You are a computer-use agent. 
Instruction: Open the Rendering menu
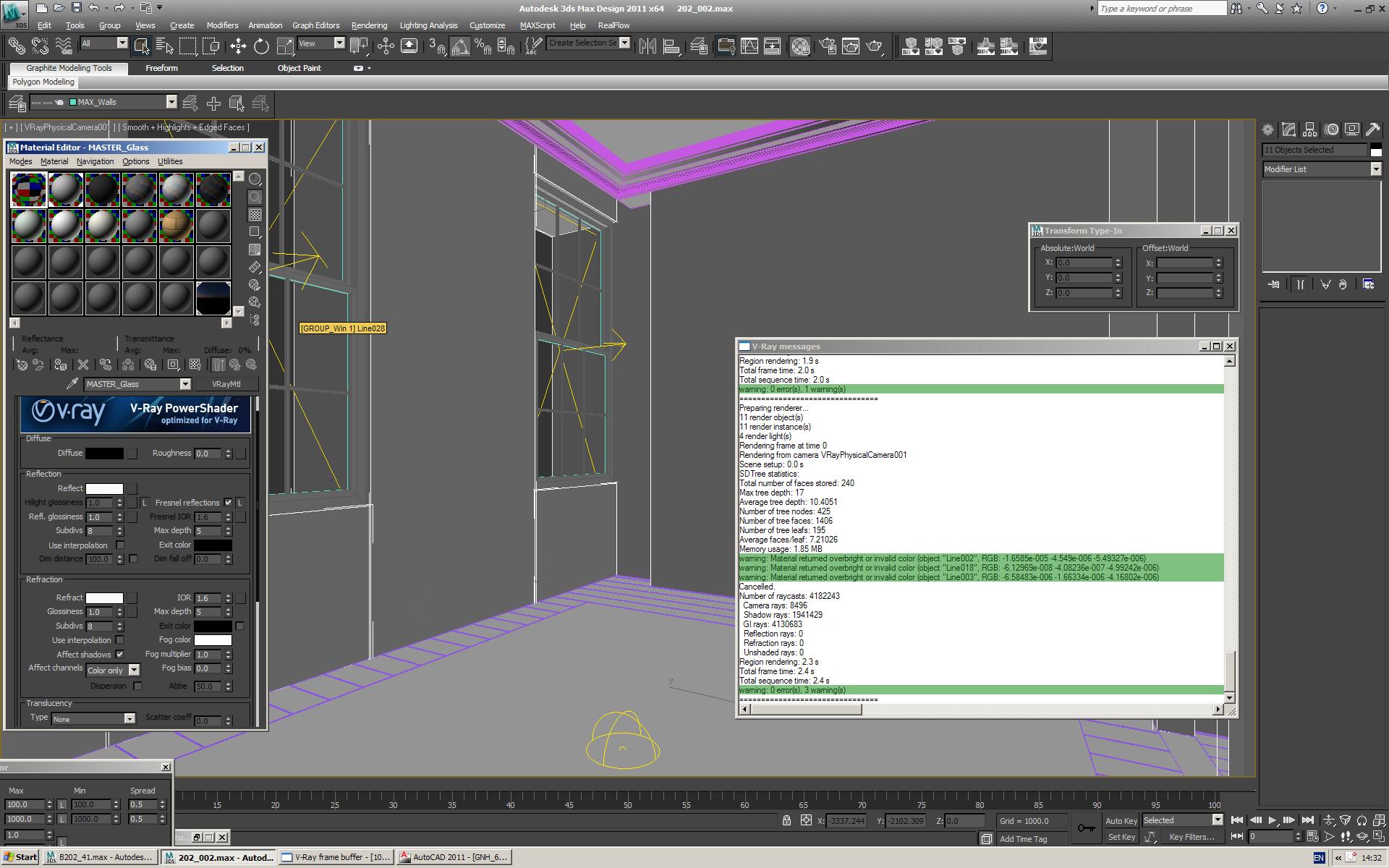point(369,25)
